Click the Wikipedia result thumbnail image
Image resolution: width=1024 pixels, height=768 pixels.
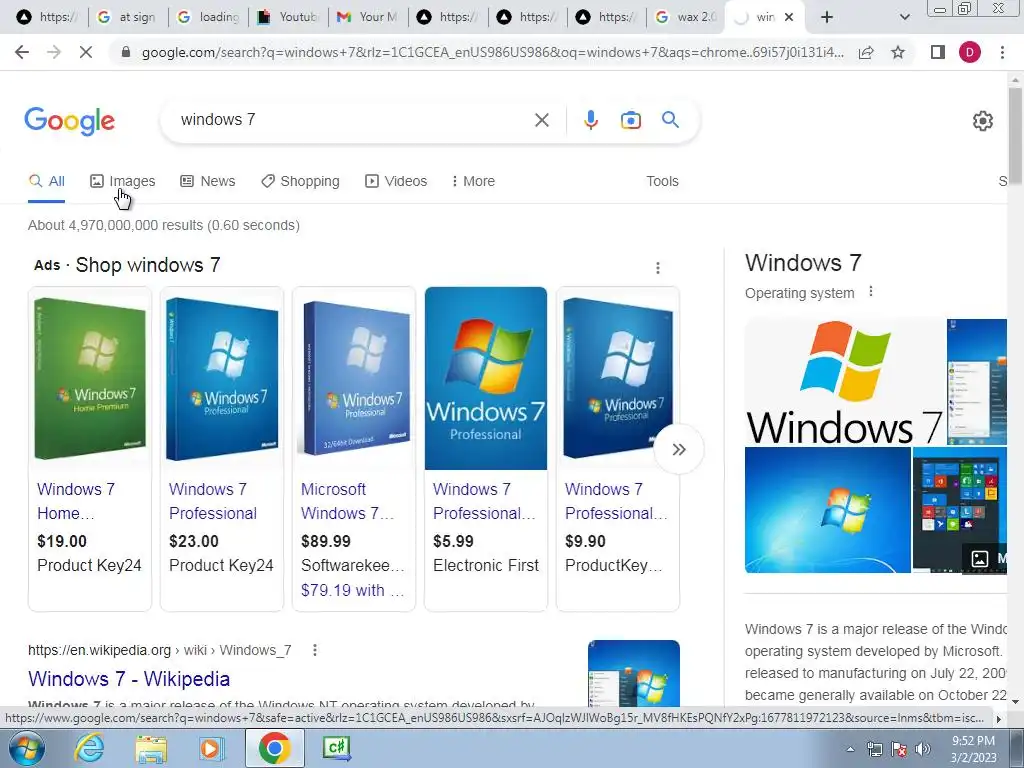pos(633,673)
